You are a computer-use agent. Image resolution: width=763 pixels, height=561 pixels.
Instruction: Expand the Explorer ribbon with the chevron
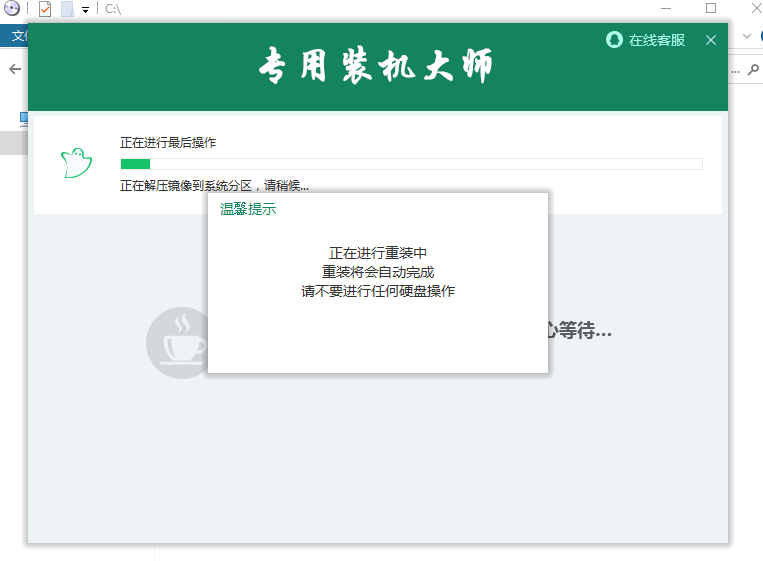click(x=747, y=36)
